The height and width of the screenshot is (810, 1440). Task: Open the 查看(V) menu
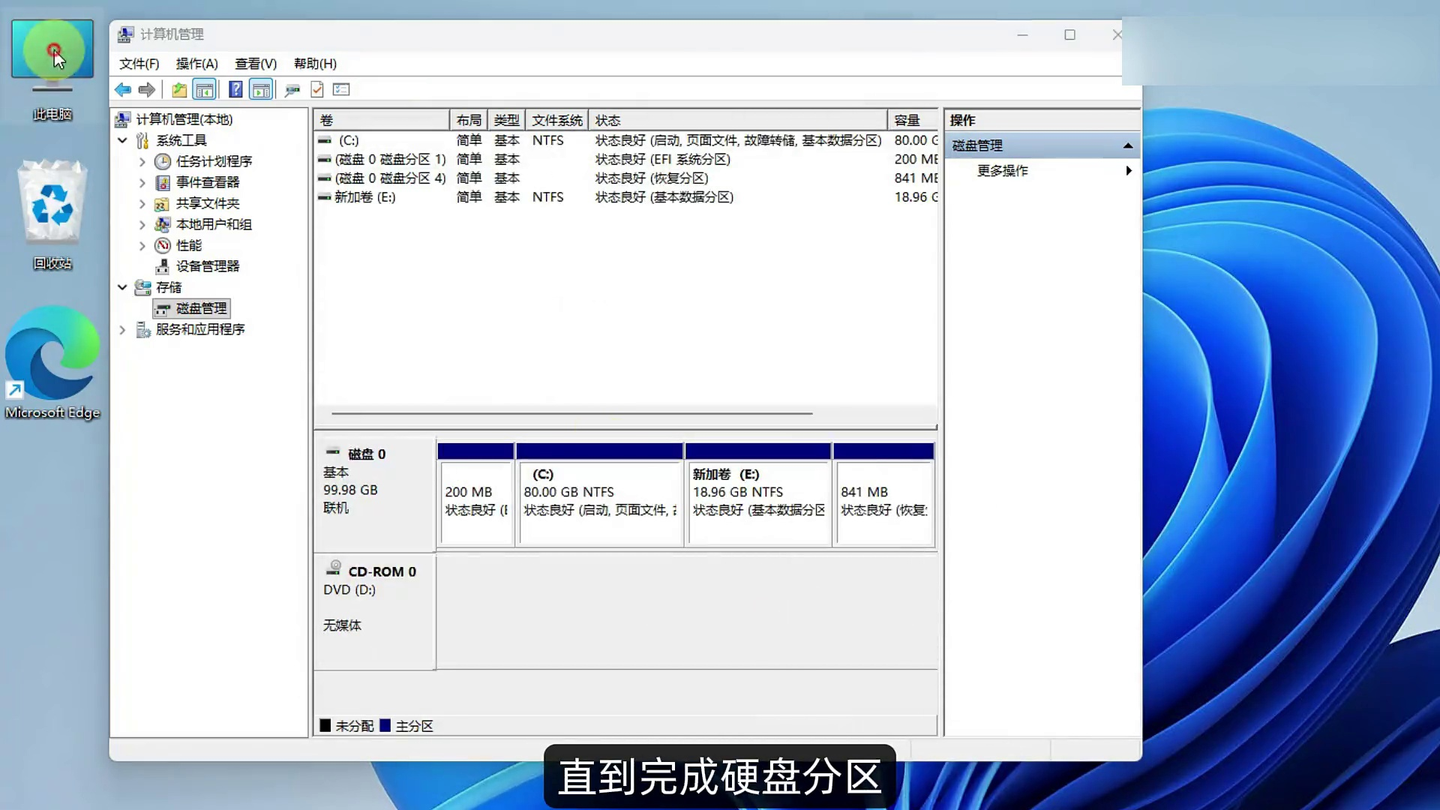256,63
